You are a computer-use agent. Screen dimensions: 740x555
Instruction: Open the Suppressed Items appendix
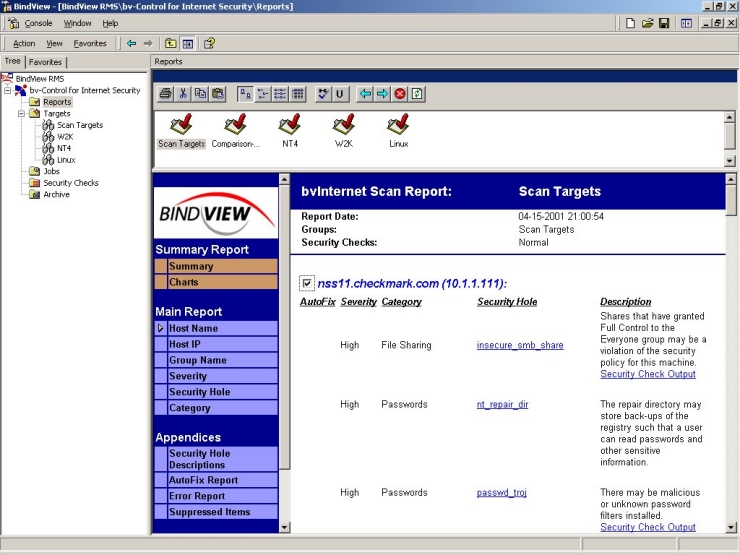click(216, 512)
